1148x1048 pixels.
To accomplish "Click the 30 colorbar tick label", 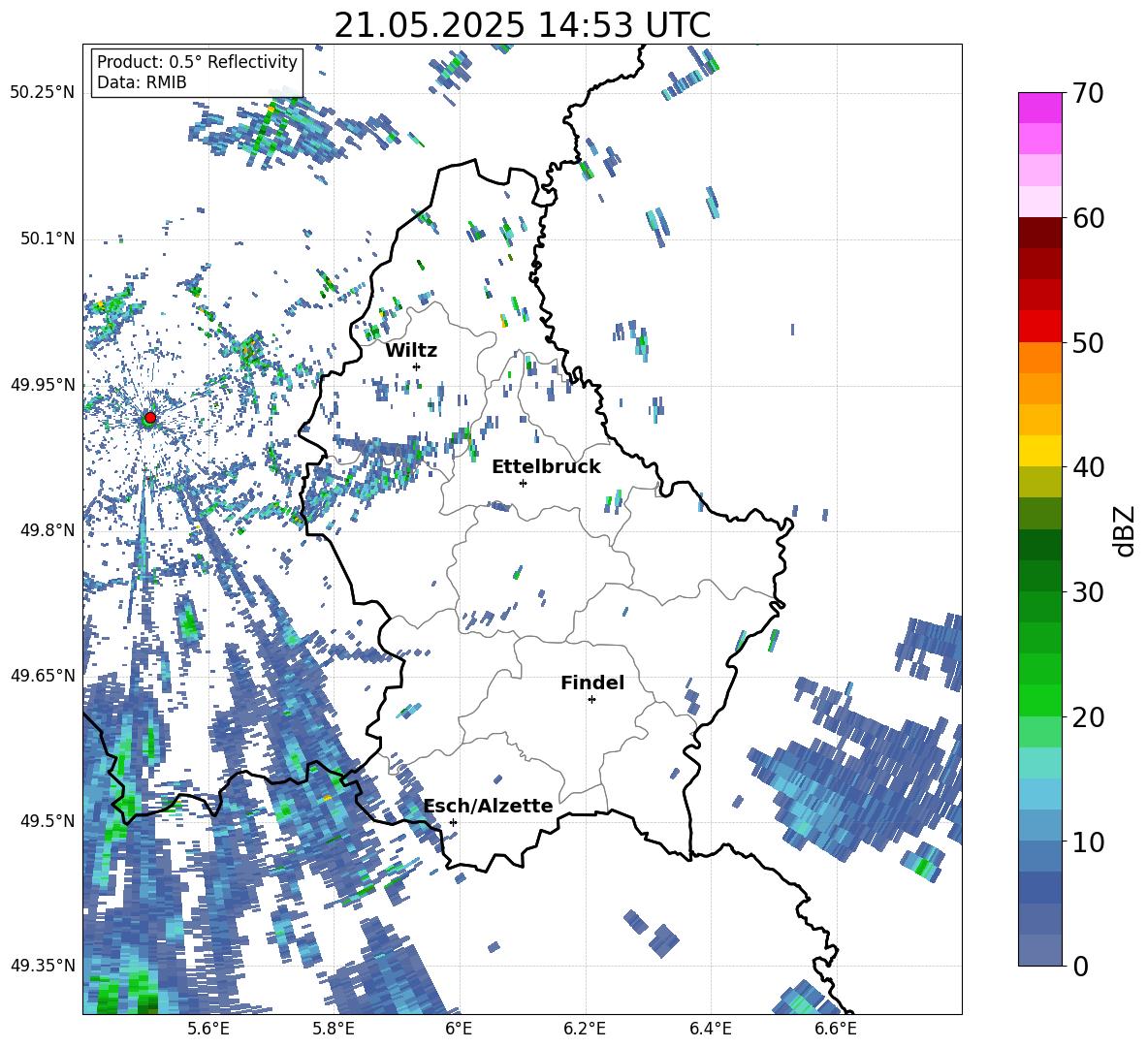I will pos(1088,592).
